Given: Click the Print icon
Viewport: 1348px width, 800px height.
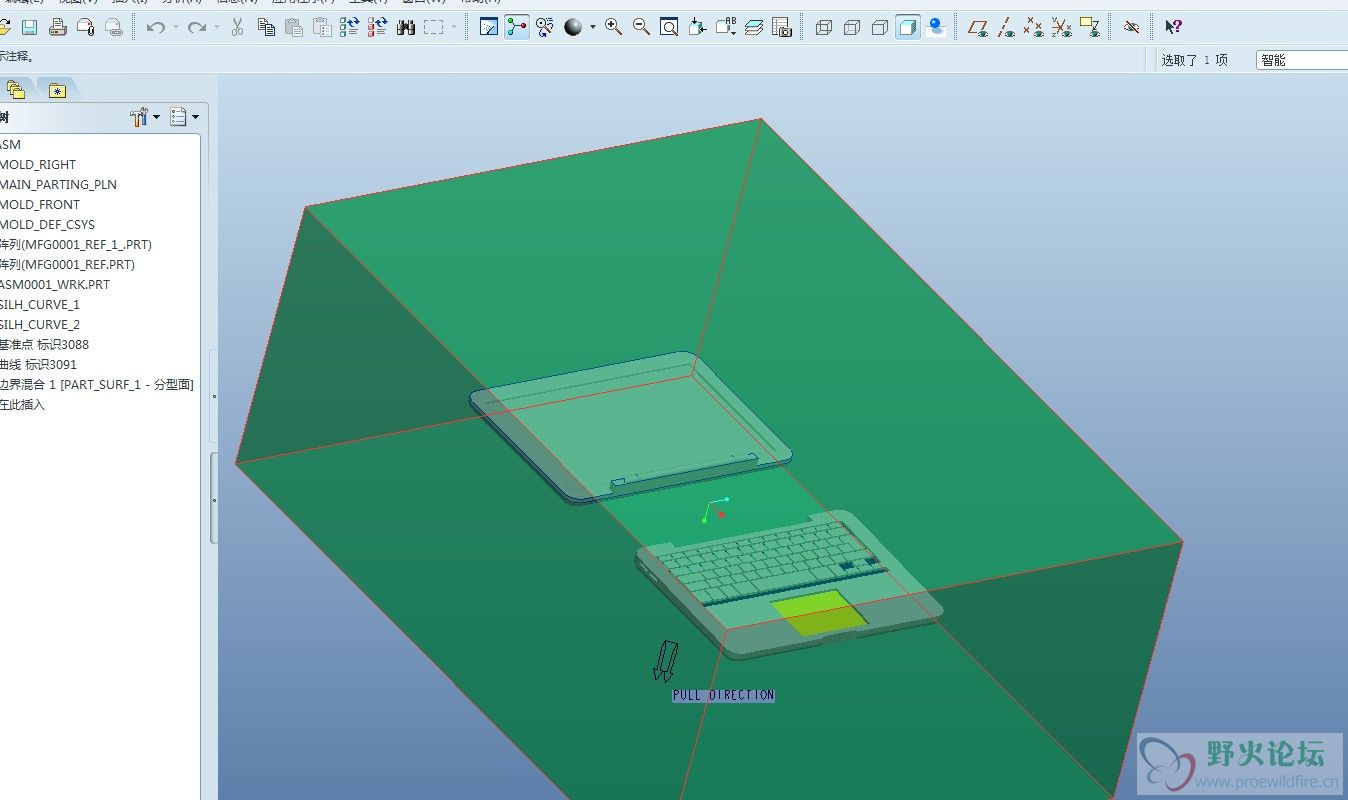Looking at the screenshot, I should pos(58,28).
